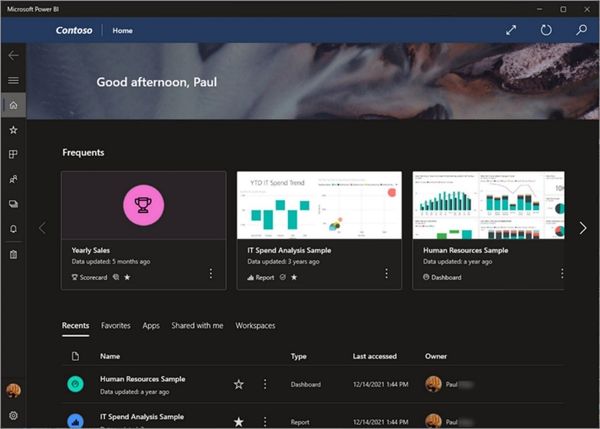Click the Scorecard label on Yearly Sales card
This screenshot has width=600, height=429.
pos(93,277)
